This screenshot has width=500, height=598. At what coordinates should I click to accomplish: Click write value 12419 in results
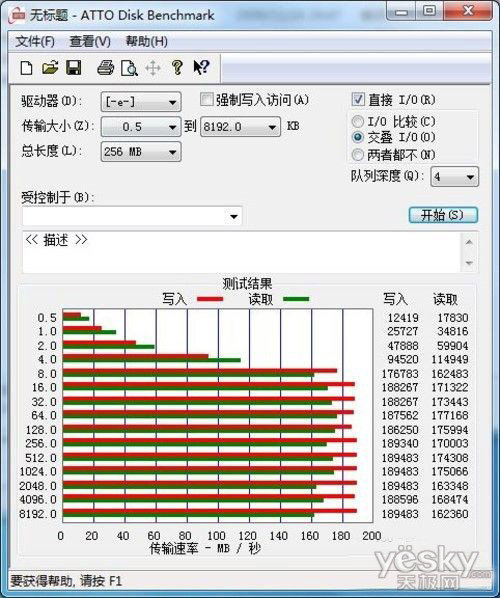[x=403, y=317]
